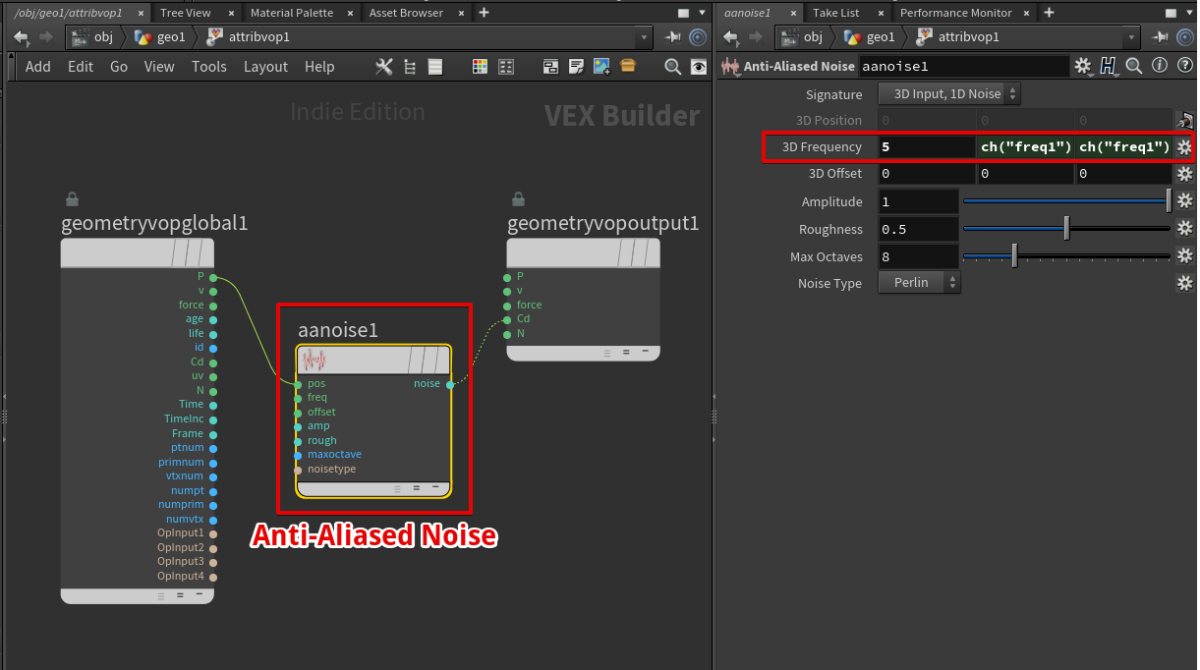This screenshot has height=670, width=1200.
Task: Open the Layout menu
Action: pyautogui.click(x=265, y=66)
